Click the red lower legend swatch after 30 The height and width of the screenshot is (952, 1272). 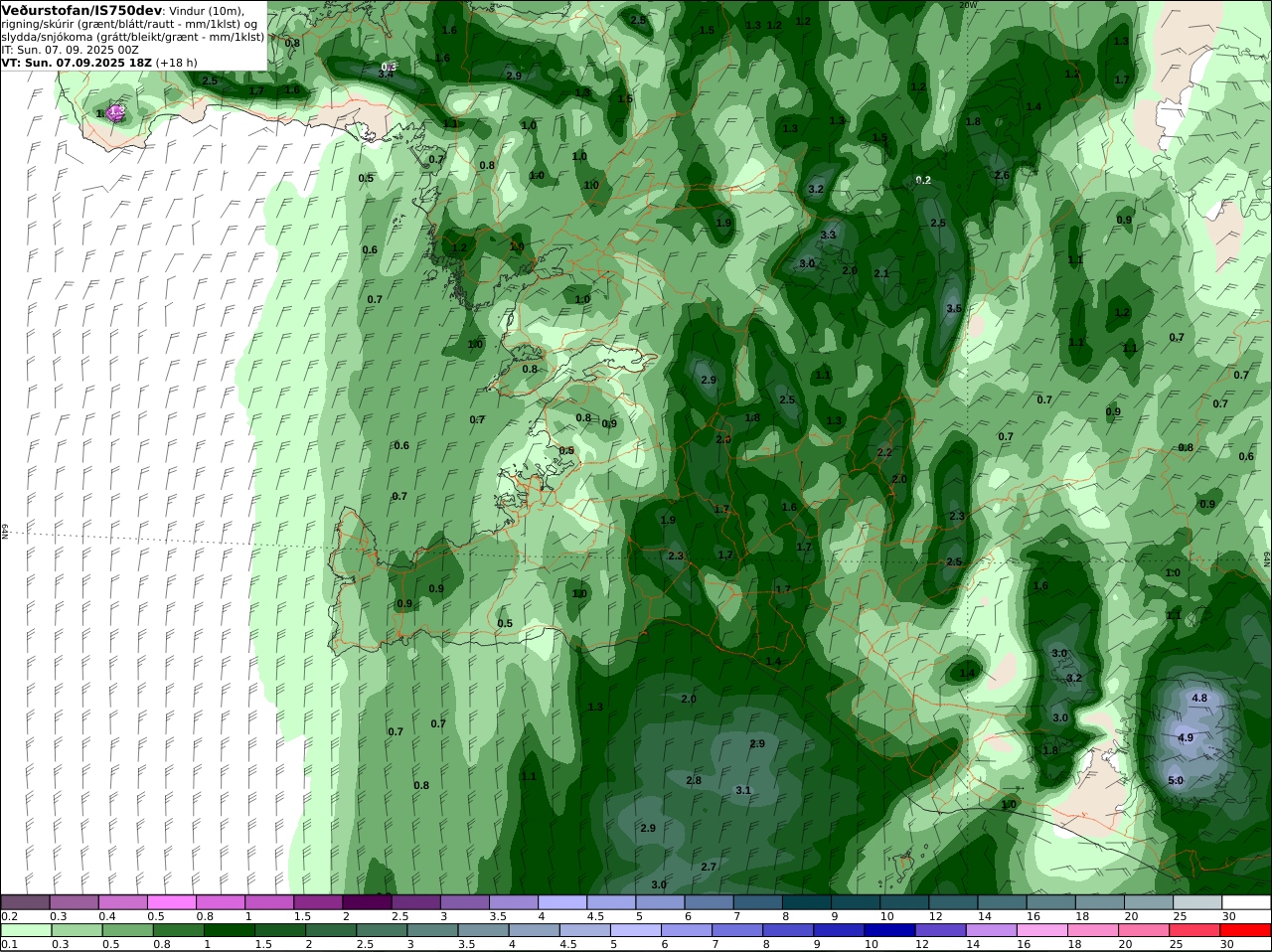(x=1245, y=930)
